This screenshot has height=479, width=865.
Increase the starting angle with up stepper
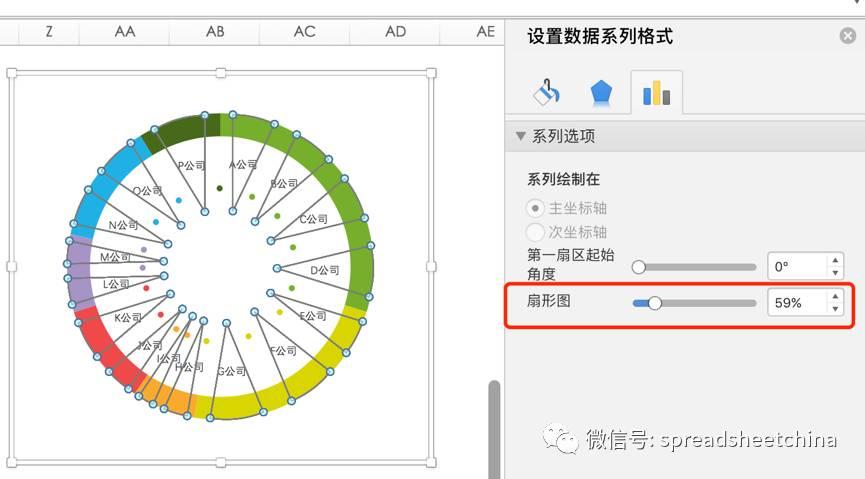click(835, 260)
